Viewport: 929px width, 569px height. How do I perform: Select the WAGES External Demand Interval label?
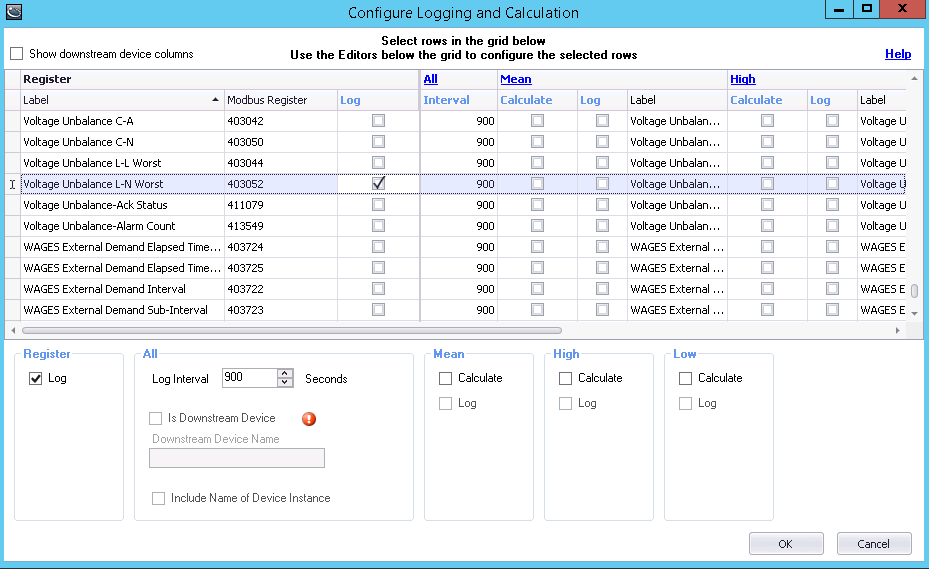104,289
